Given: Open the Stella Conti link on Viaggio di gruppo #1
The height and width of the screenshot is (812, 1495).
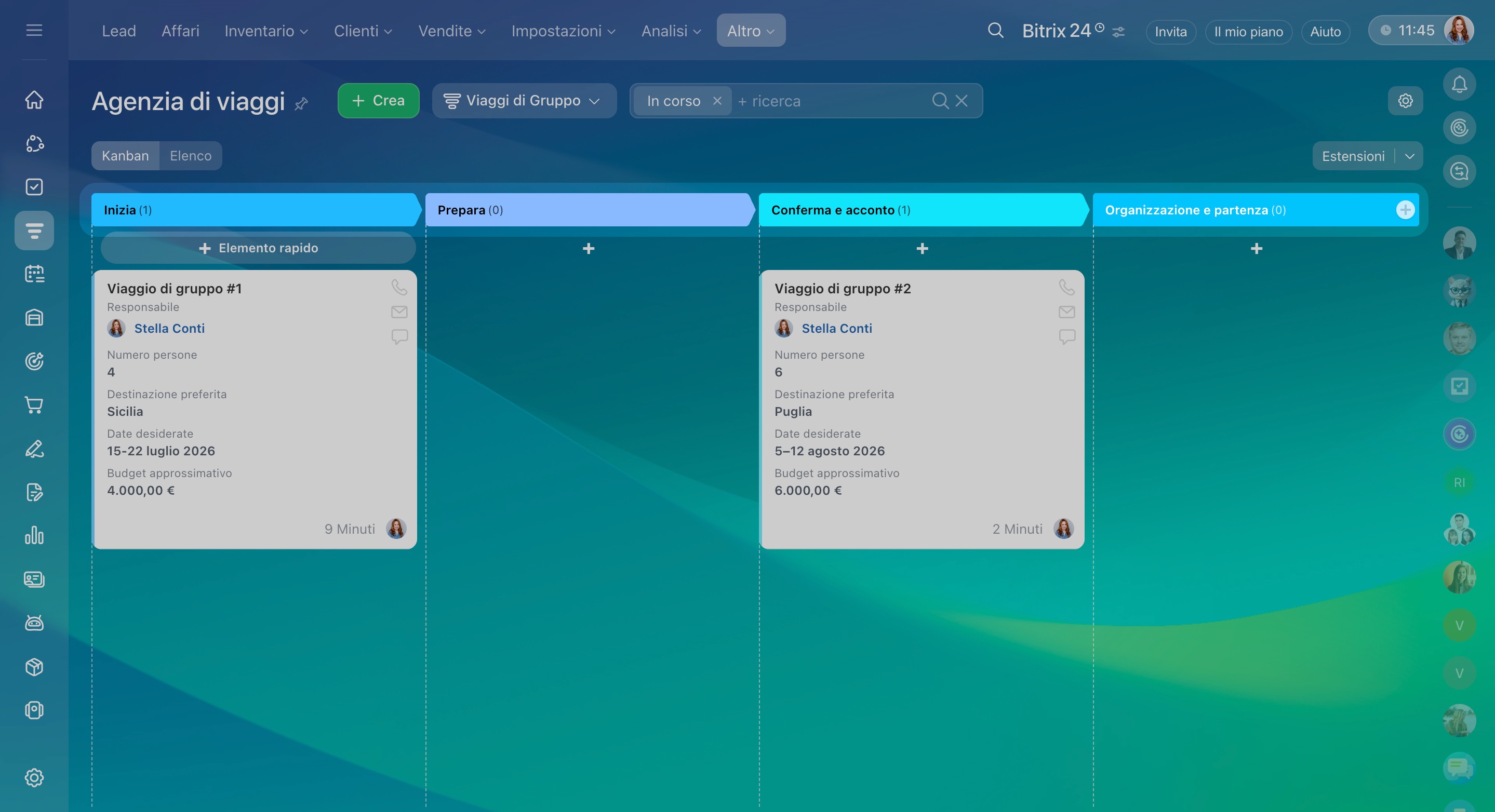Looking at the screenshot, I should pos(169,328).
